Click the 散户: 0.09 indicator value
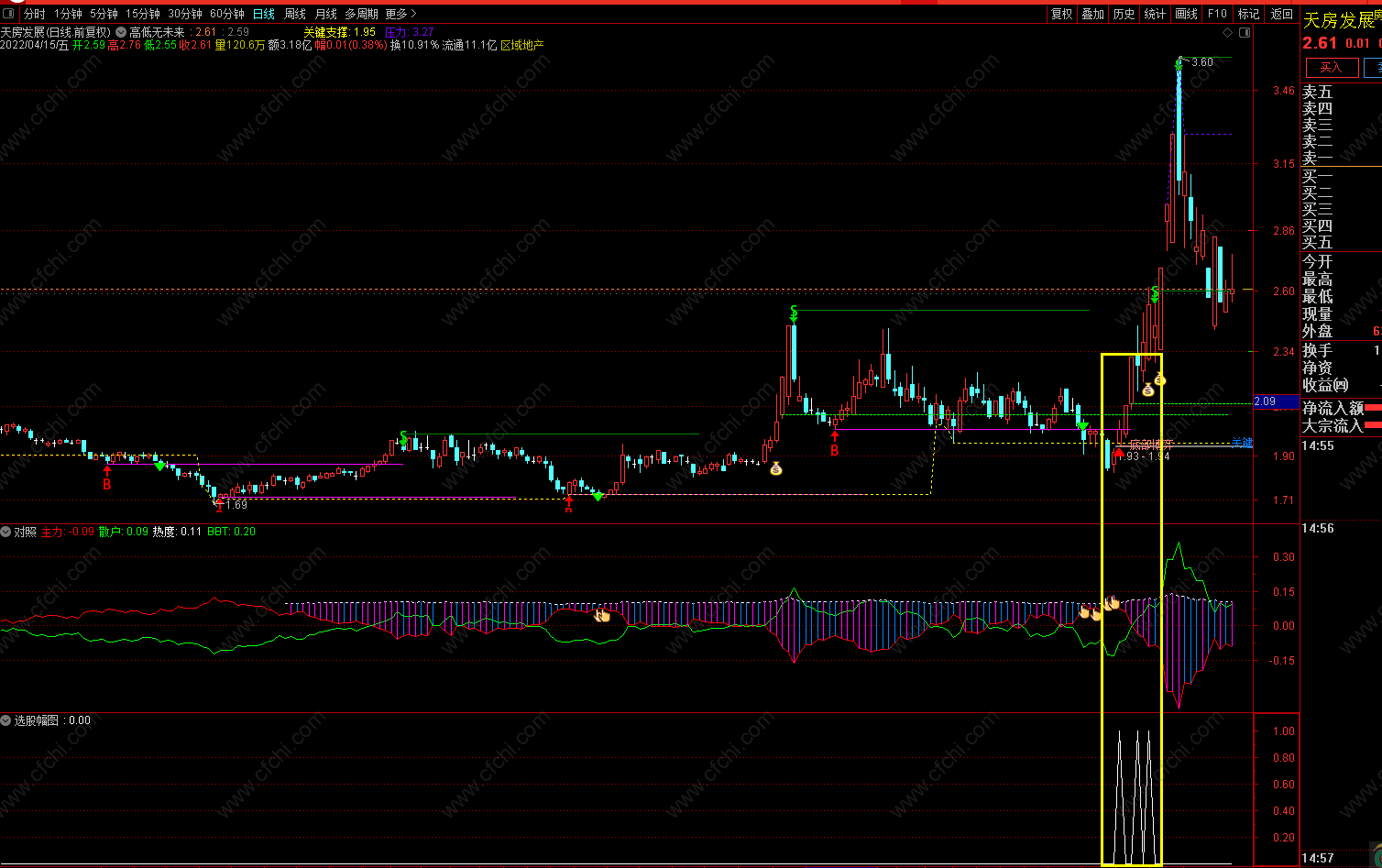The height and width of the screenshot is (868, 1382). point(124,532)
